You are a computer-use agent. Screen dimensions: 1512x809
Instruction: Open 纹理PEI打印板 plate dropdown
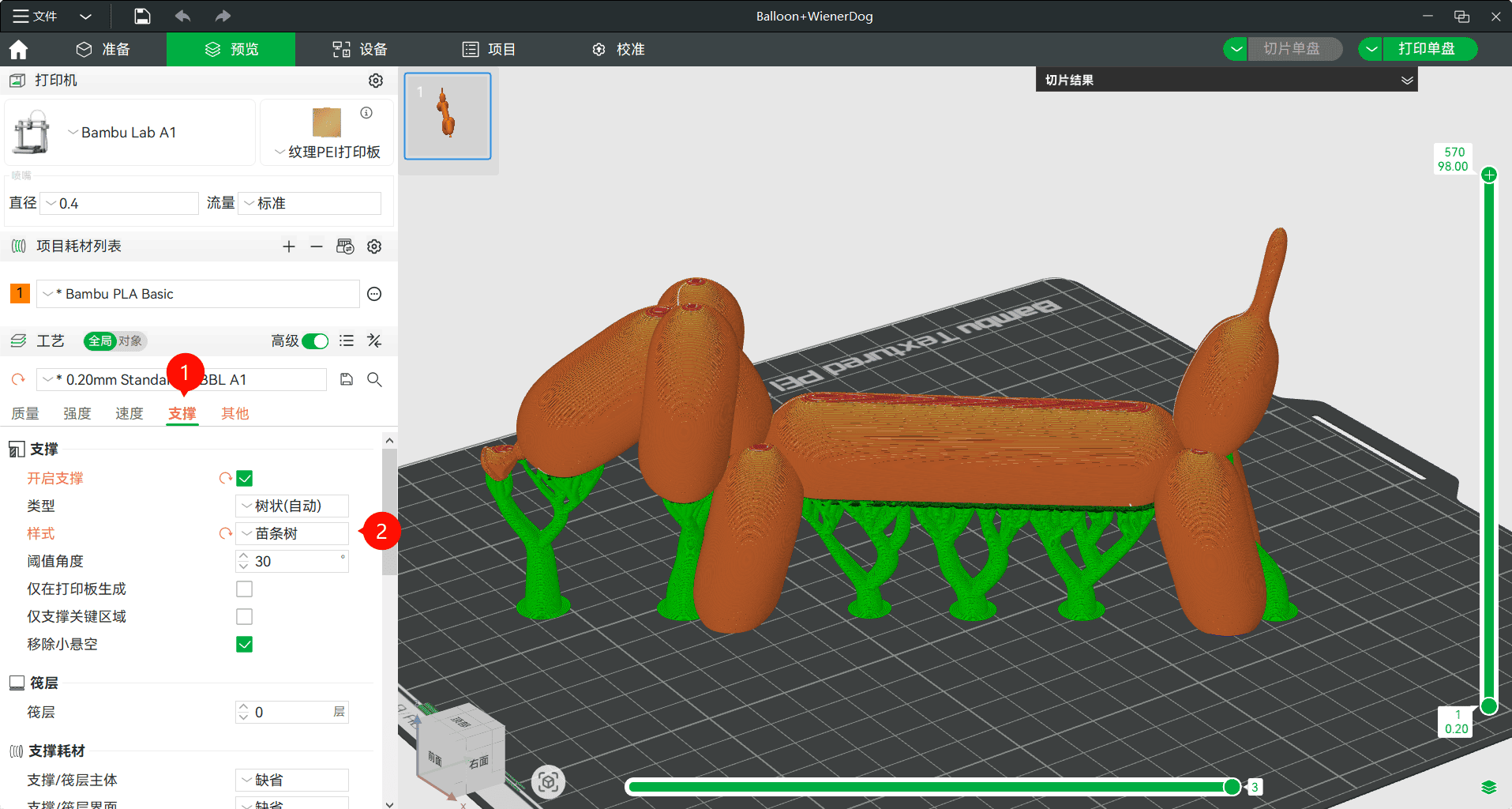click(x=327, y=152)
